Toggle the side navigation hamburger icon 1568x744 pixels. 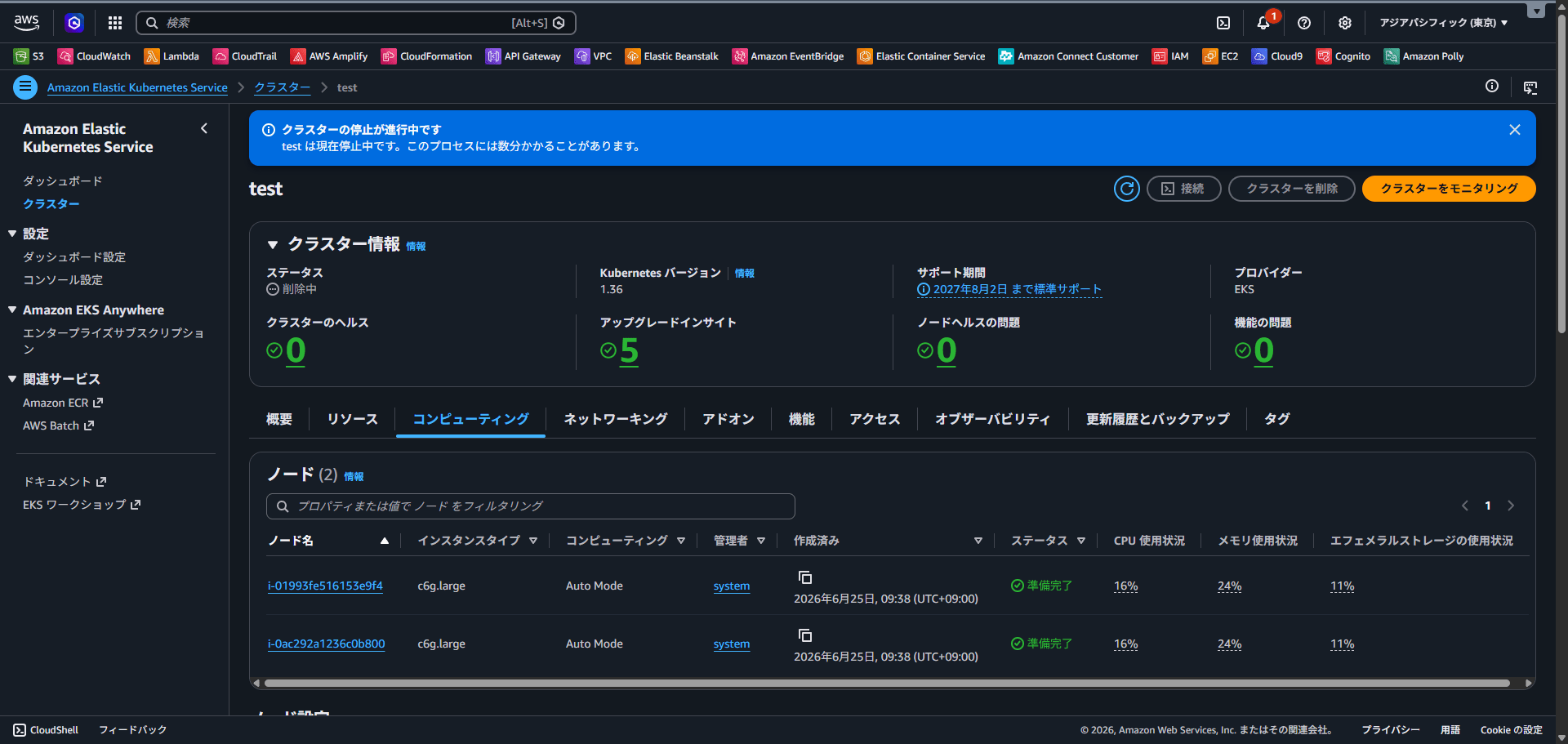click(25, 87)
